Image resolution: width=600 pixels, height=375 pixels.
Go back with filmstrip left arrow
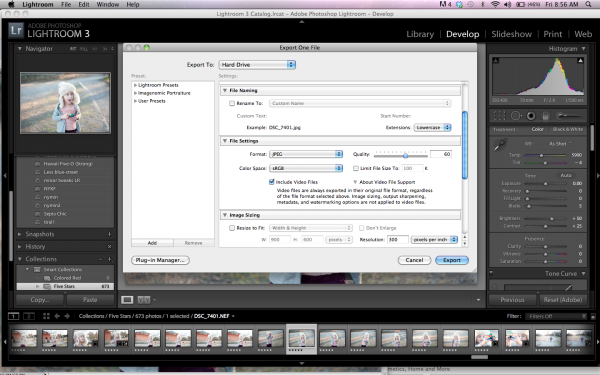pos(57,316)
